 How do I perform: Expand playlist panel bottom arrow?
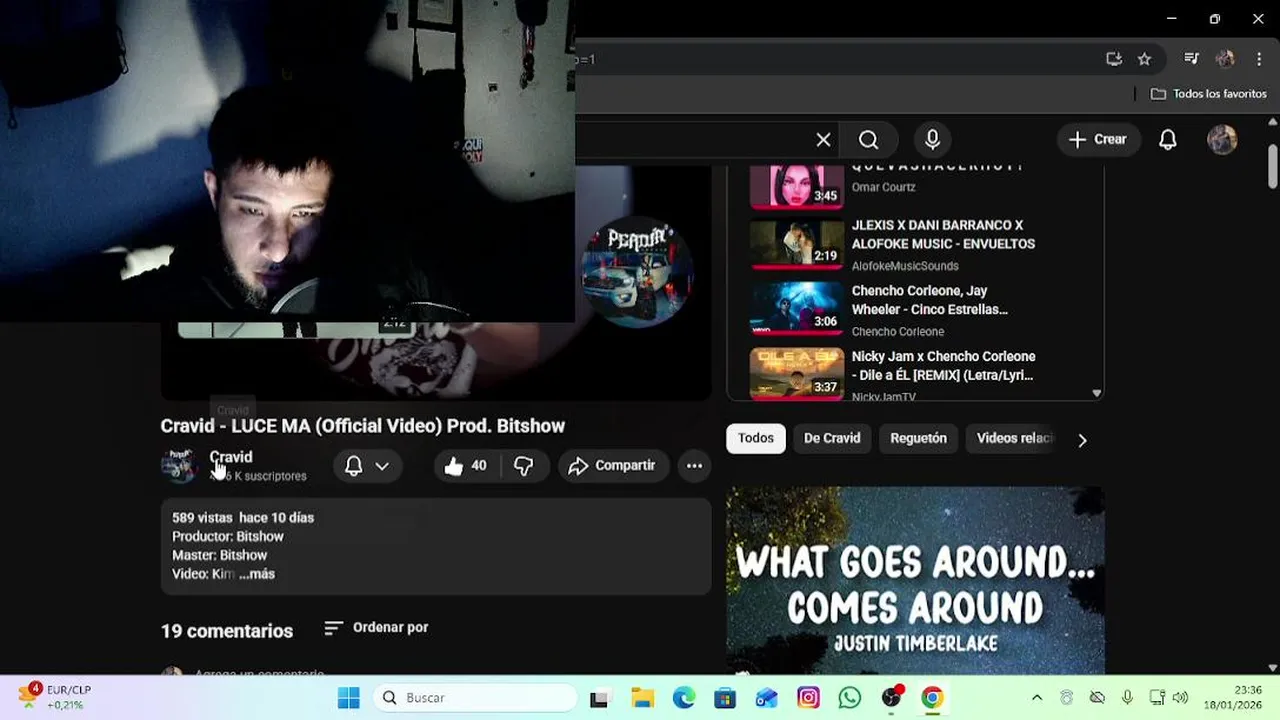click(1096, 394)
